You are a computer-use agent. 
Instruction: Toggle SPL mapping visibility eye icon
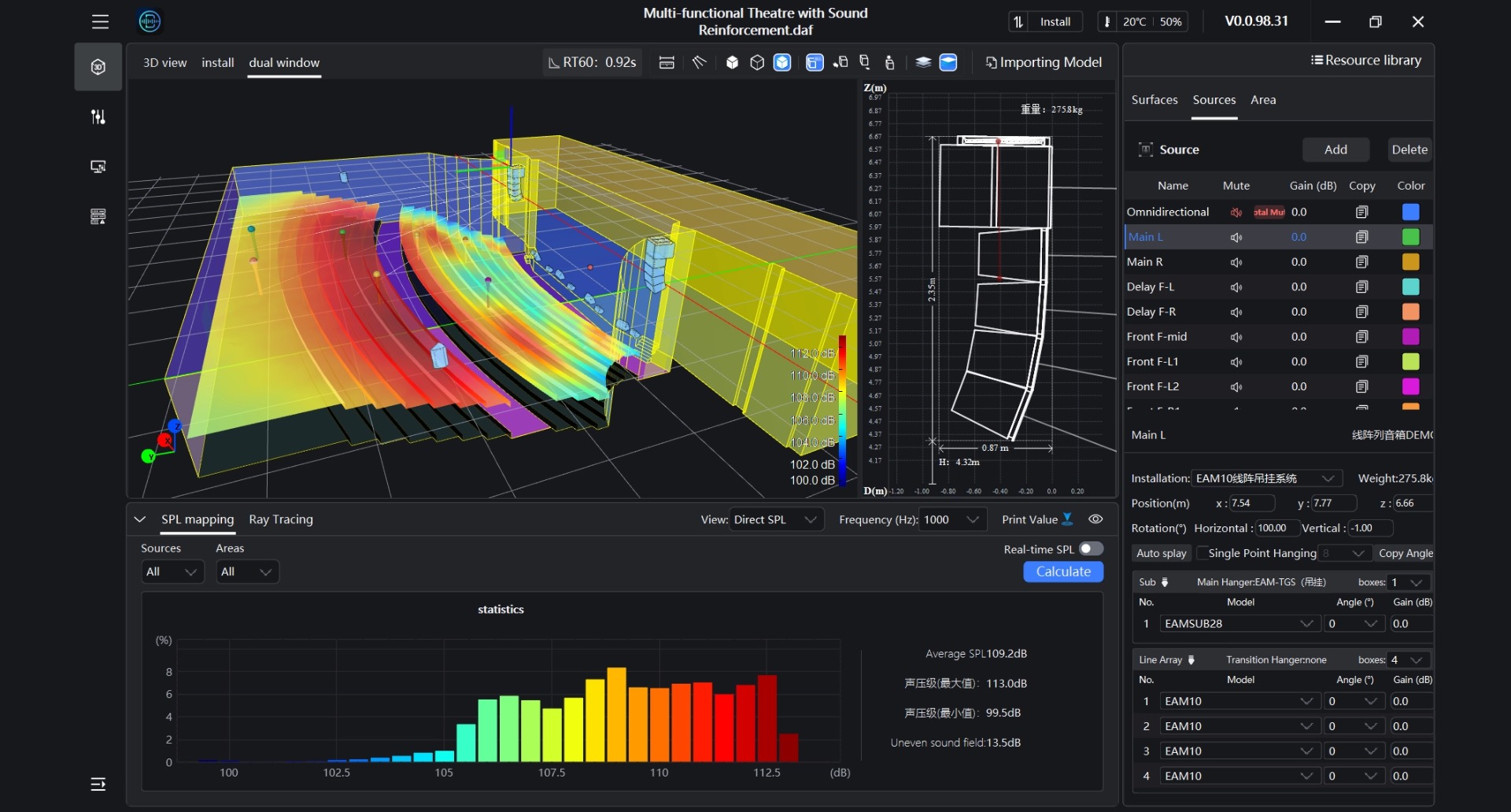click(1095, 519)
